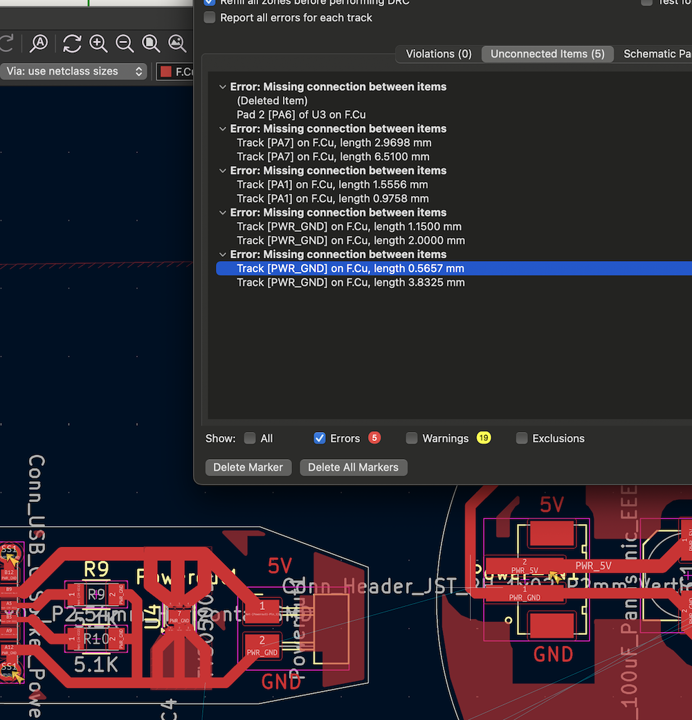
Task: Refresh the PCB view
Action: (x=72, y=44)
